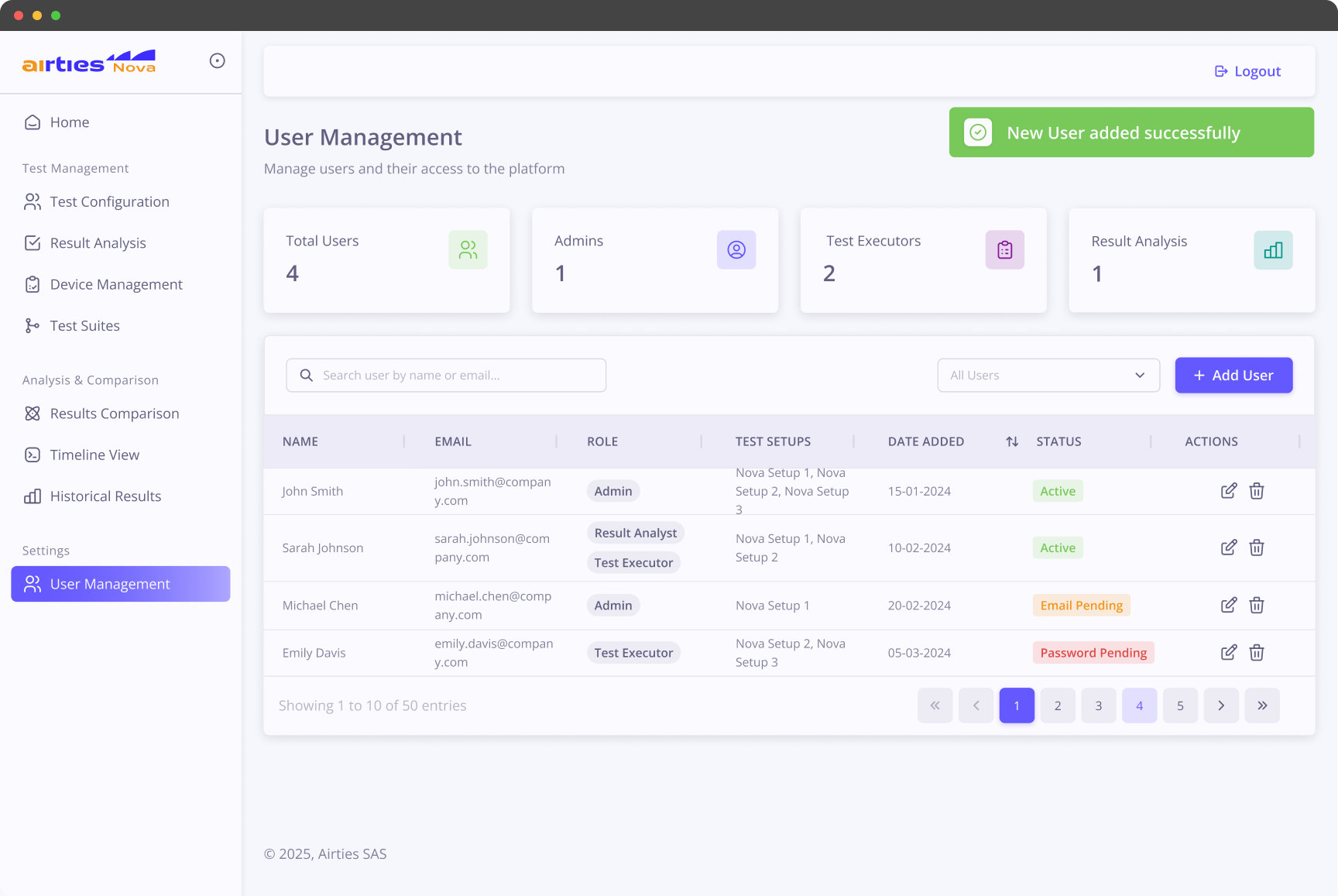Go to page 1
1338x896 pixels.
[x=1017, y=705]
